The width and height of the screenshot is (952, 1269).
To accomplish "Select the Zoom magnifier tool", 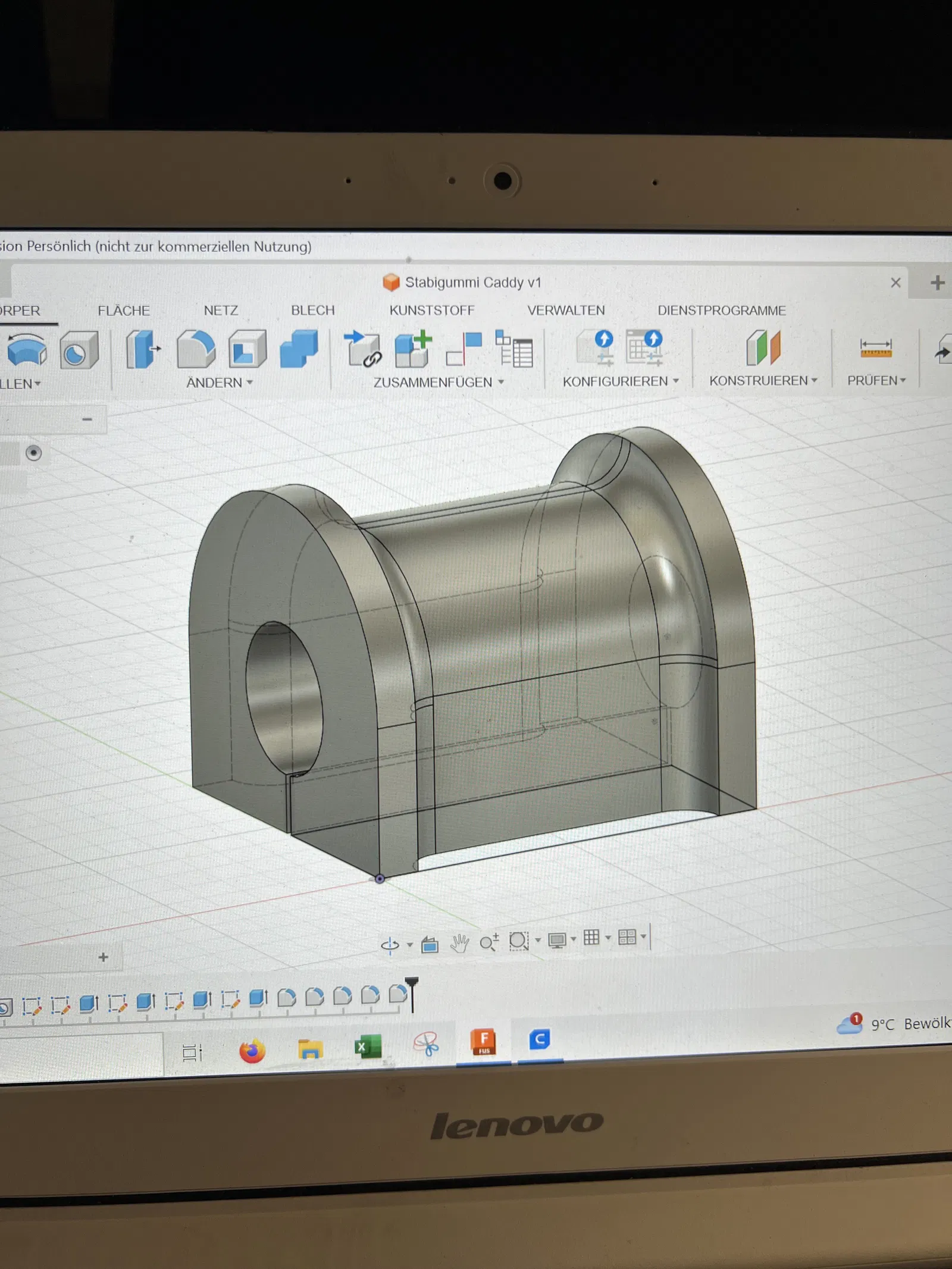I will click(489, 942).
